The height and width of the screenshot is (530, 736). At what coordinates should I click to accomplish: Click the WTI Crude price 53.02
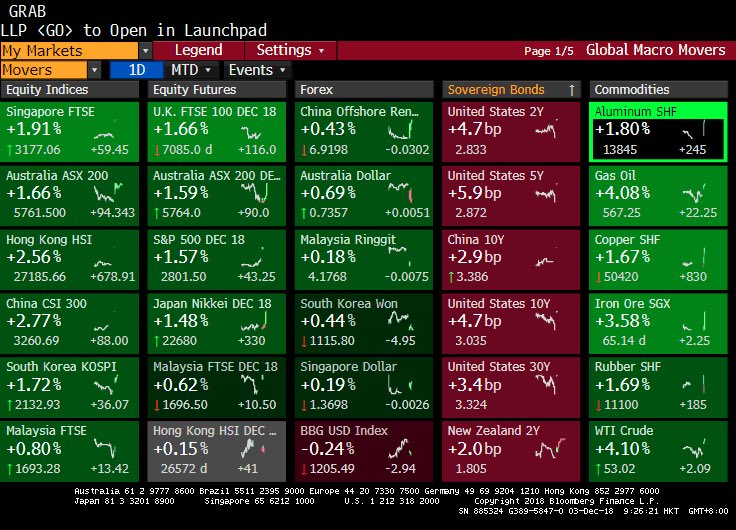[619, 469]
